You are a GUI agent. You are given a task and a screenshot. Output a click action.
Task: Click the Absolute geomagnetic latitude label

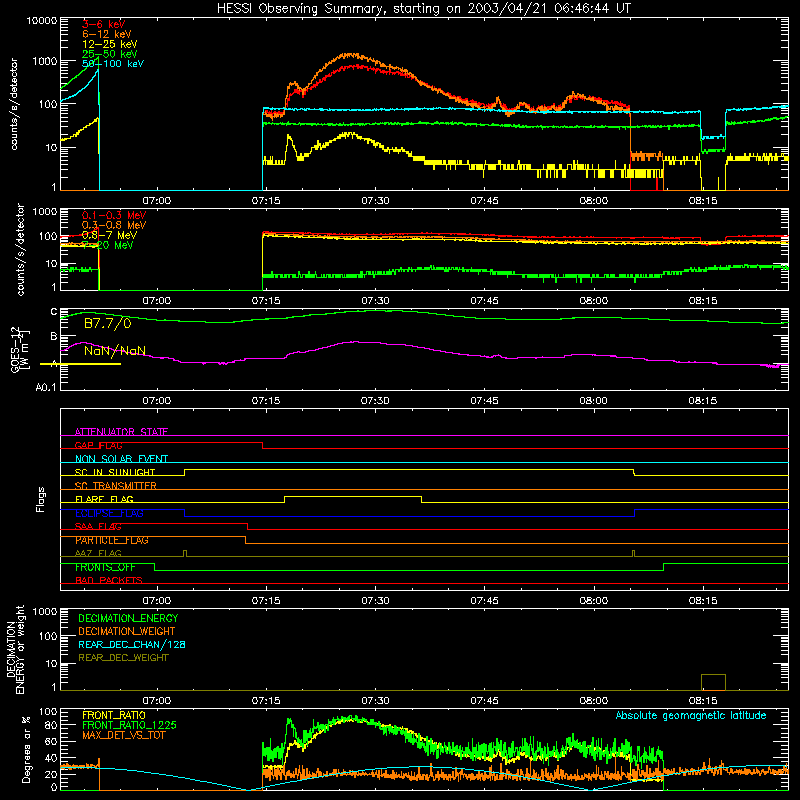[x=691, y=716]
